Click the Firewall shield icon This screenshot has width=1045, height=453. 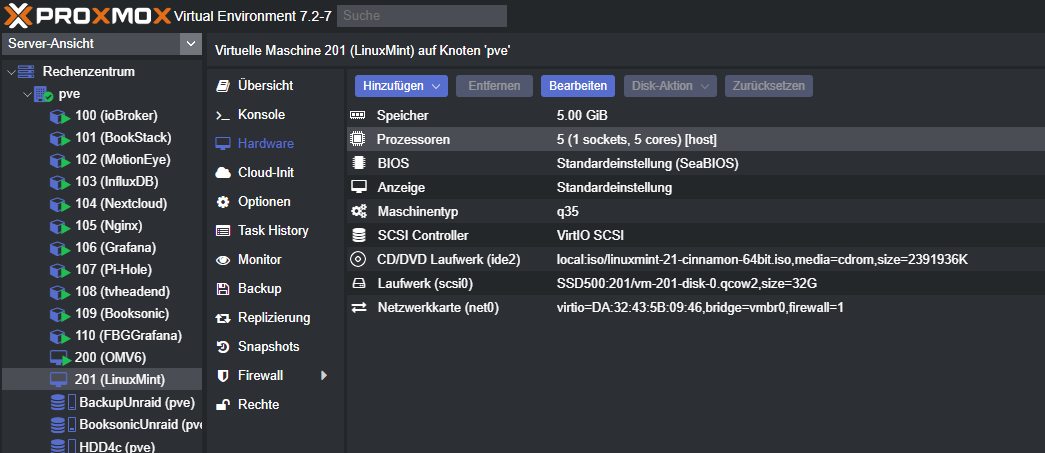point(223,376)
